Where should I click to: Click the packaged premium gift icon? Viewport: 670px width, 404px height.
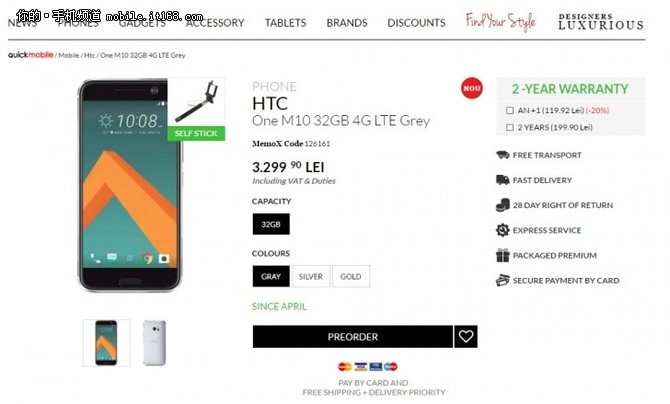pyautogui.click(x=502, y=255)
